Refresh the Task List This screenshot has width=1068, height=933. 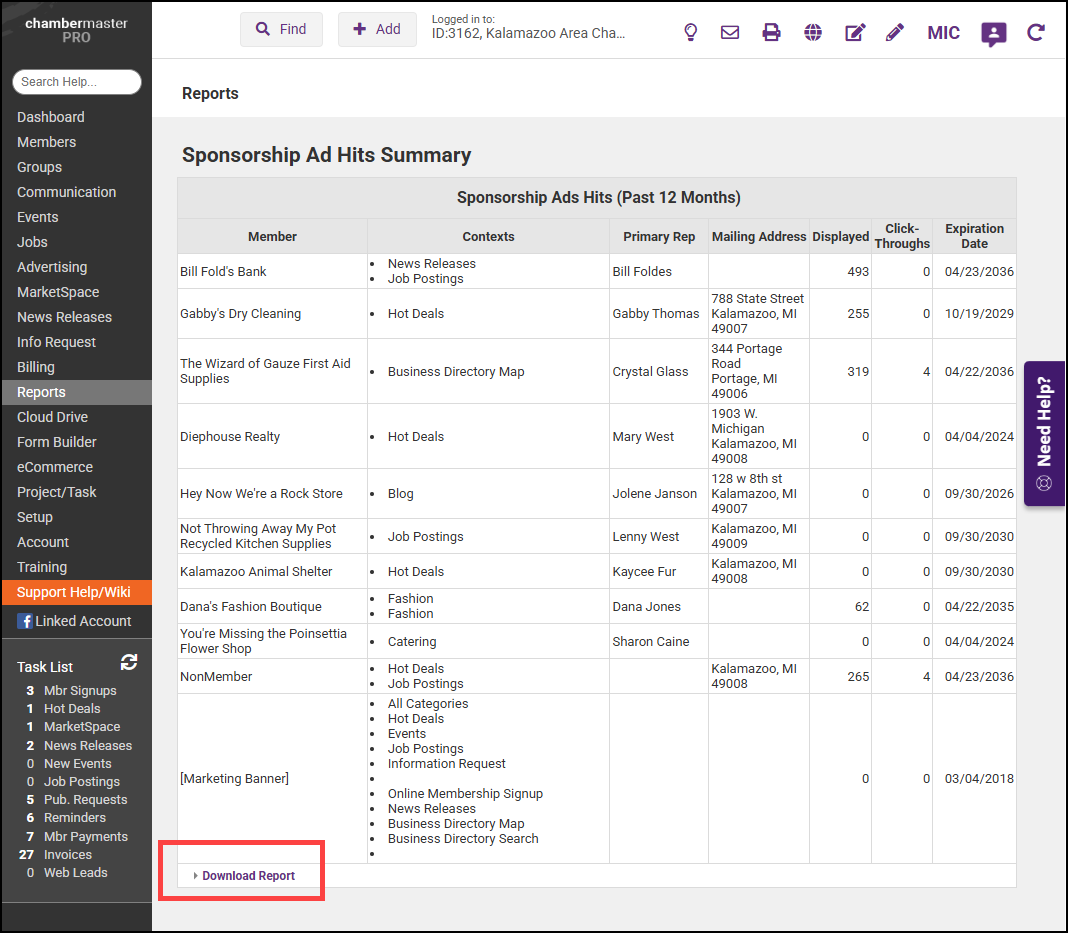[x=129, y=662]
